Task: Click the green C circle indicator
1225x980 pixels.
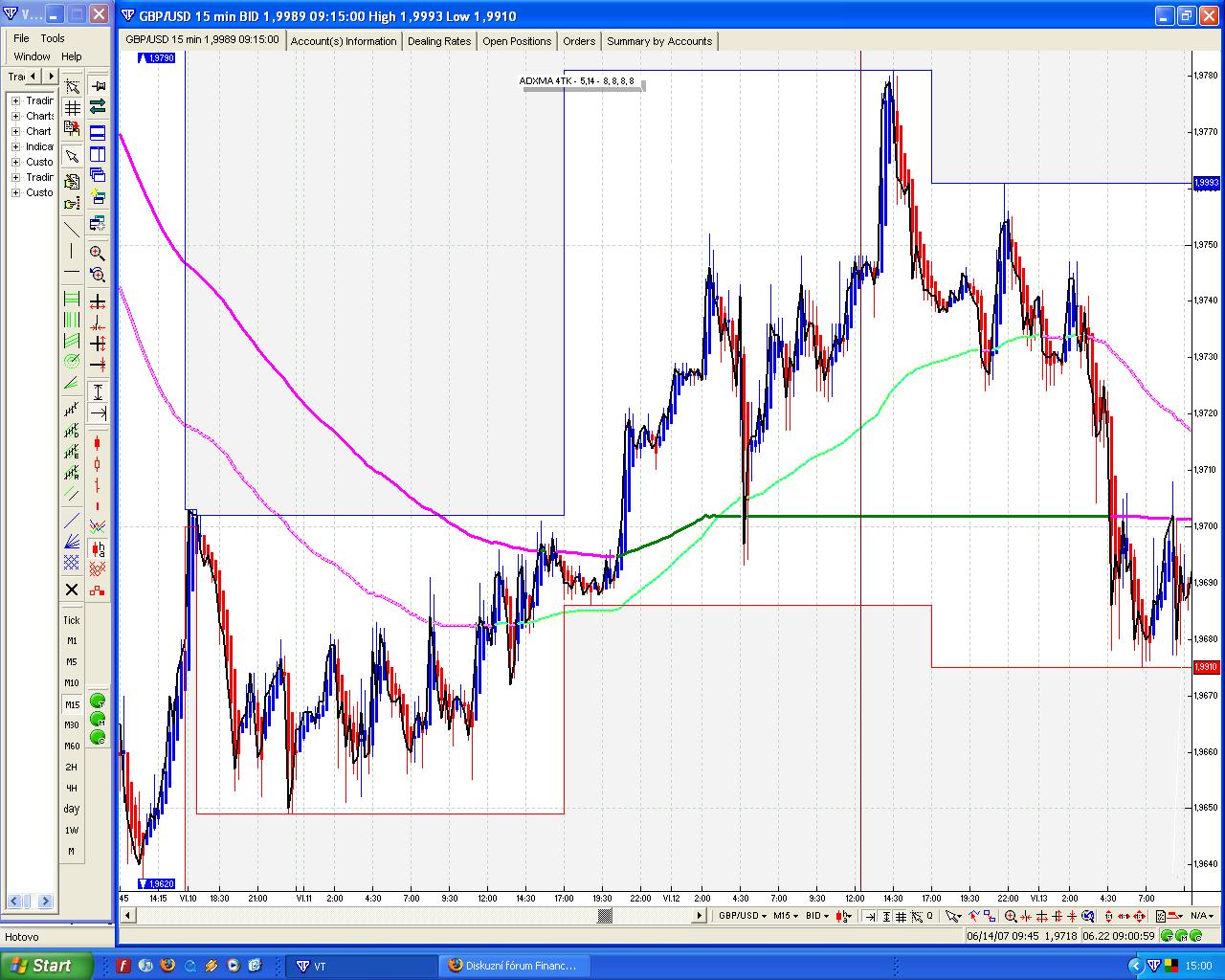Action: 98,737
